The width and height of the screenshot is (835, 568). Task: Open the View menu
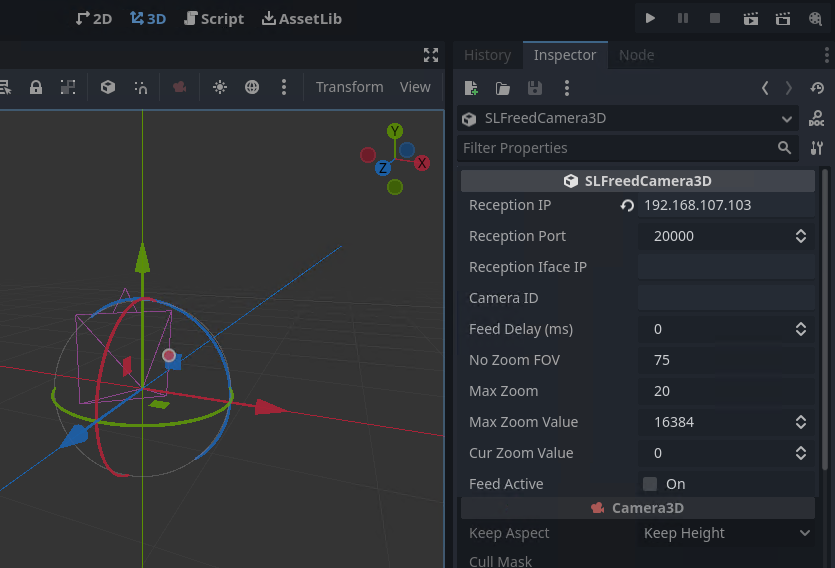click(415, 87)
